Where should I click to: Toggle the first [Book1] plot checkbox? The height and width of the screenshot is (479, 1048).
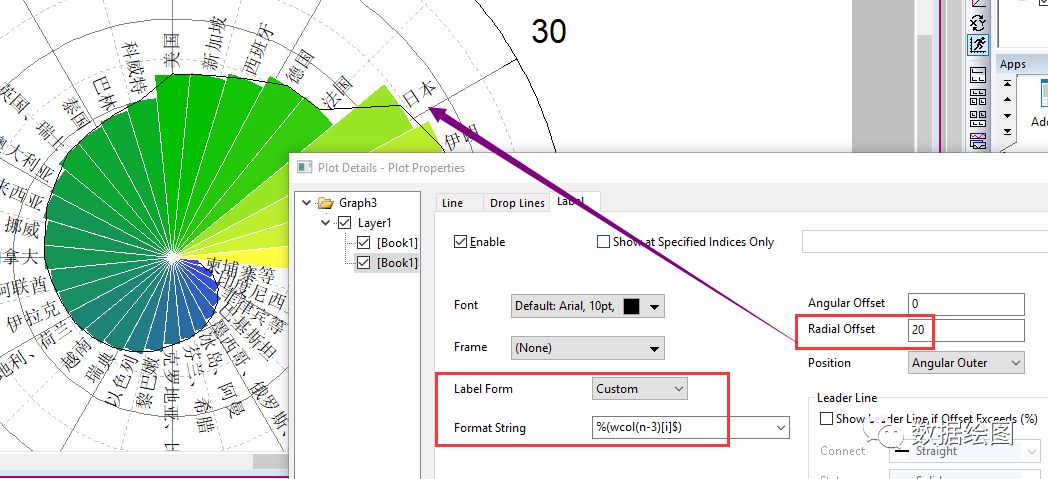[364, 243]
